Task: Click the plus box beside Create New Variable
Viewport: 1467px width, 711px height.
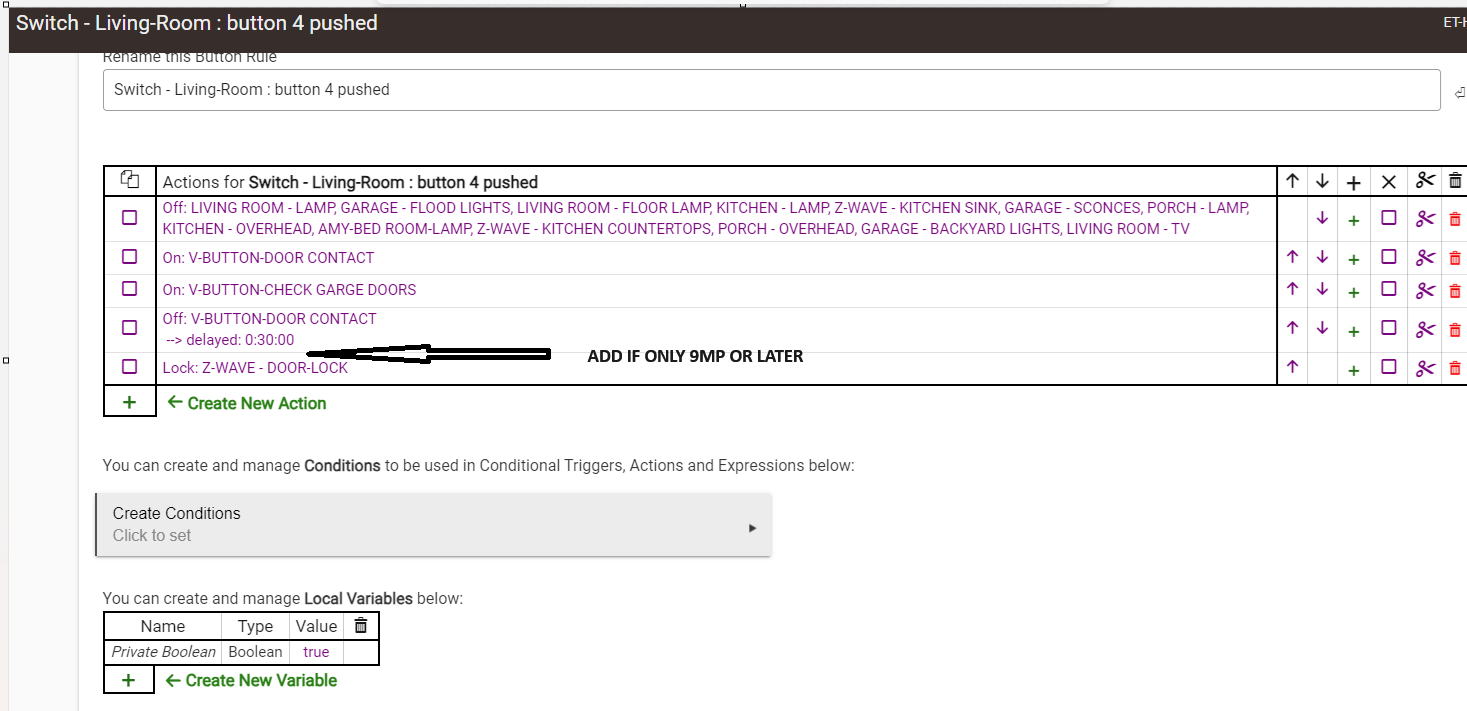Action: click(129, 680)
